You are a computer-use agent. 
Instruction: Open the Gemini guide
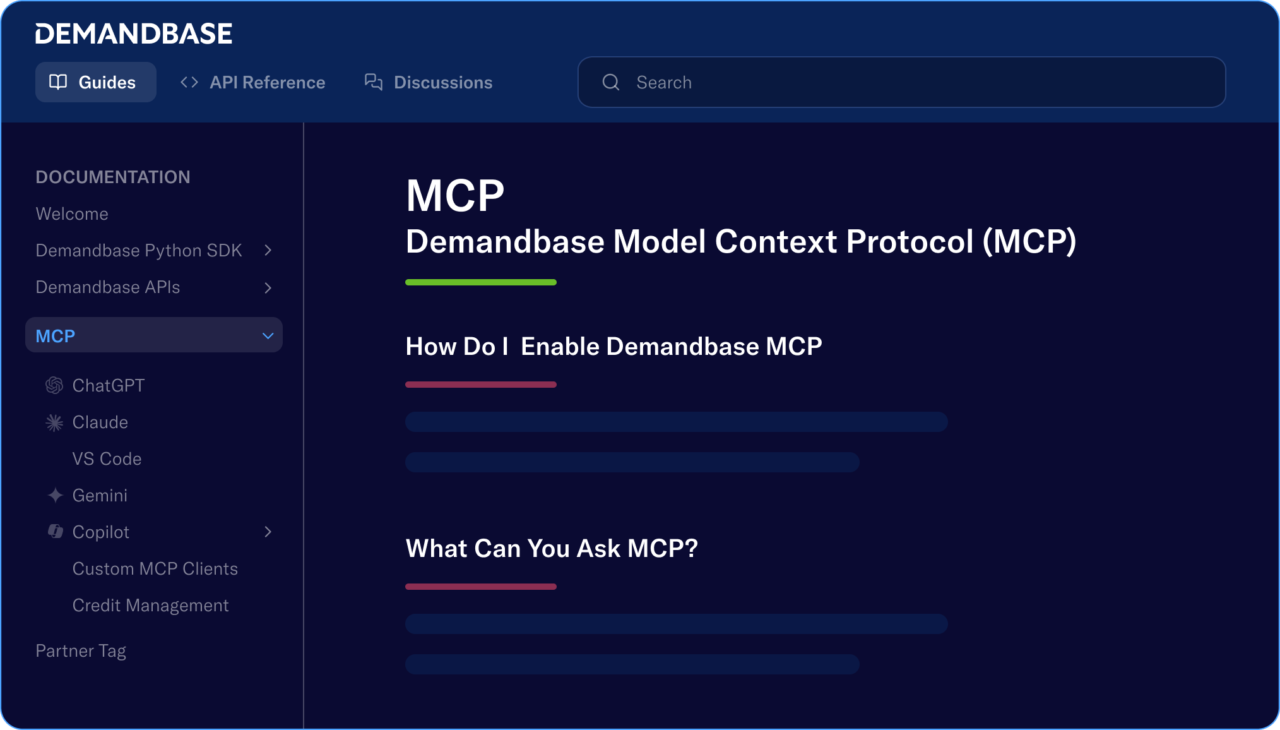click(100, 495)
